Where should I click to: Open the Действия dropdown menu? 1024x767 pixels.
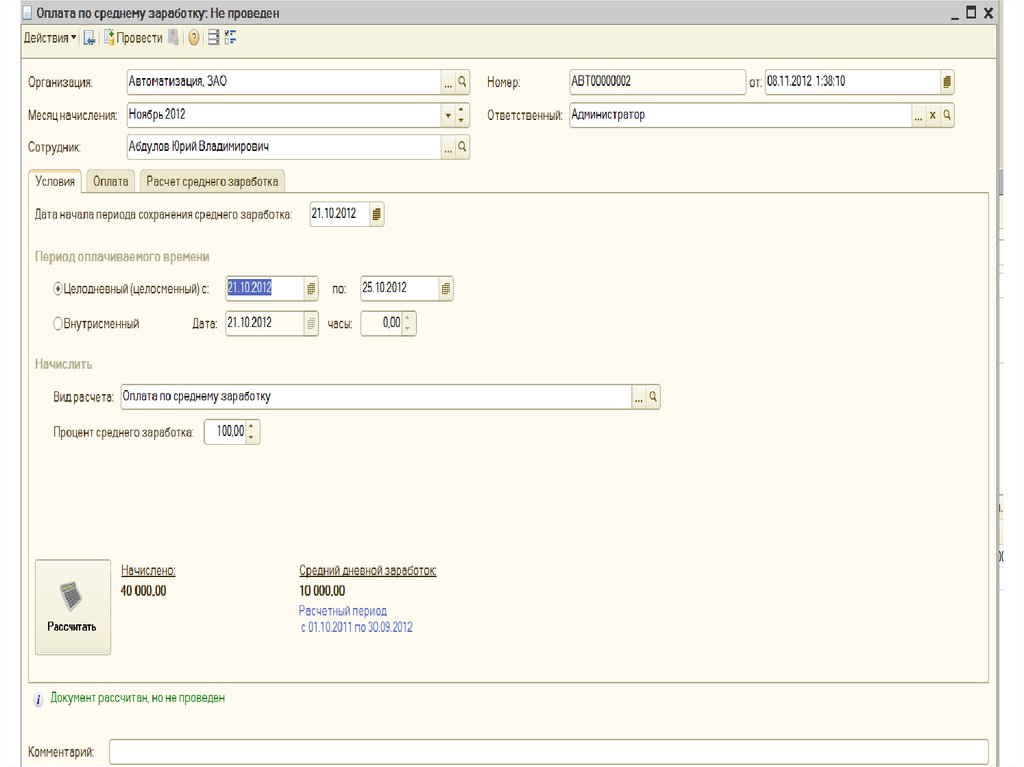tap(49, 38)
